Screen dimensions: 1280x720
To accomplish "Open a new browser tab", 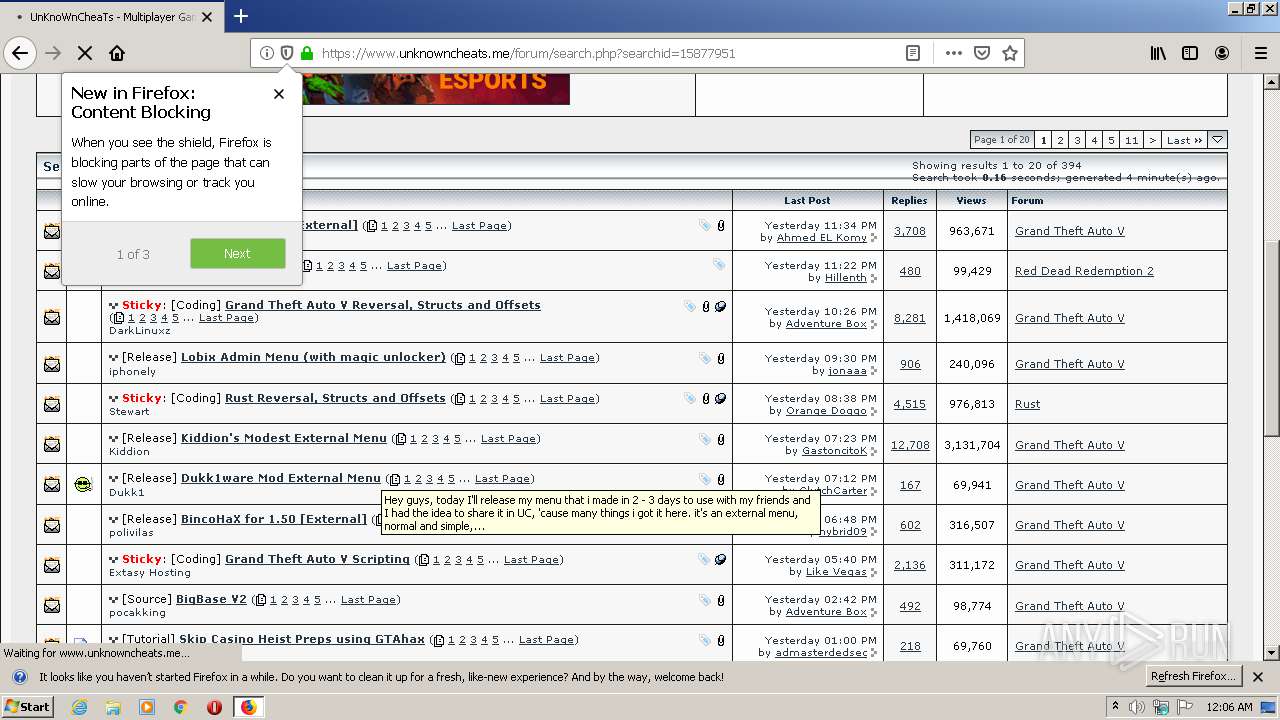I will (241, 16).
